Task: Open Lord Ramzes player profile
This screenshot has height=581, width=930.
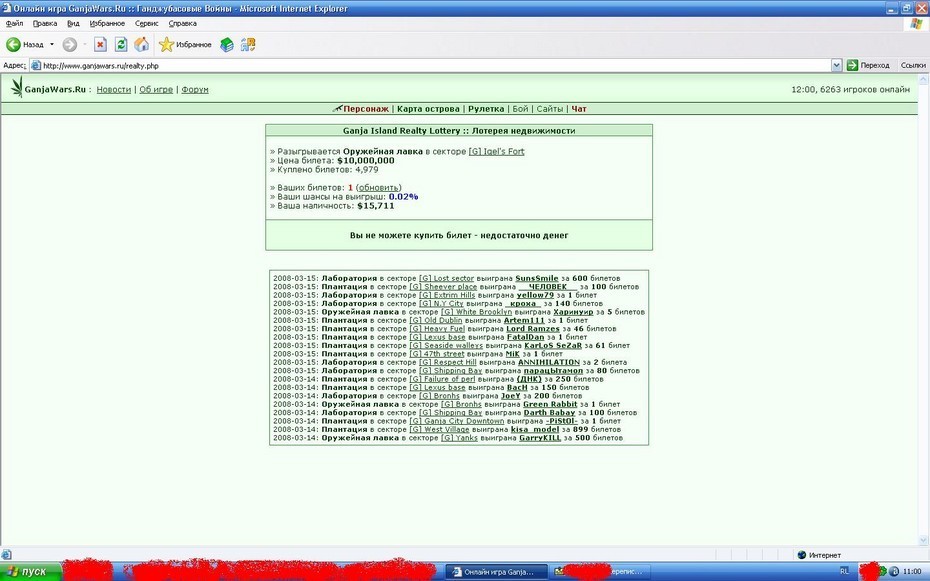Action: [x=533, y=328]
